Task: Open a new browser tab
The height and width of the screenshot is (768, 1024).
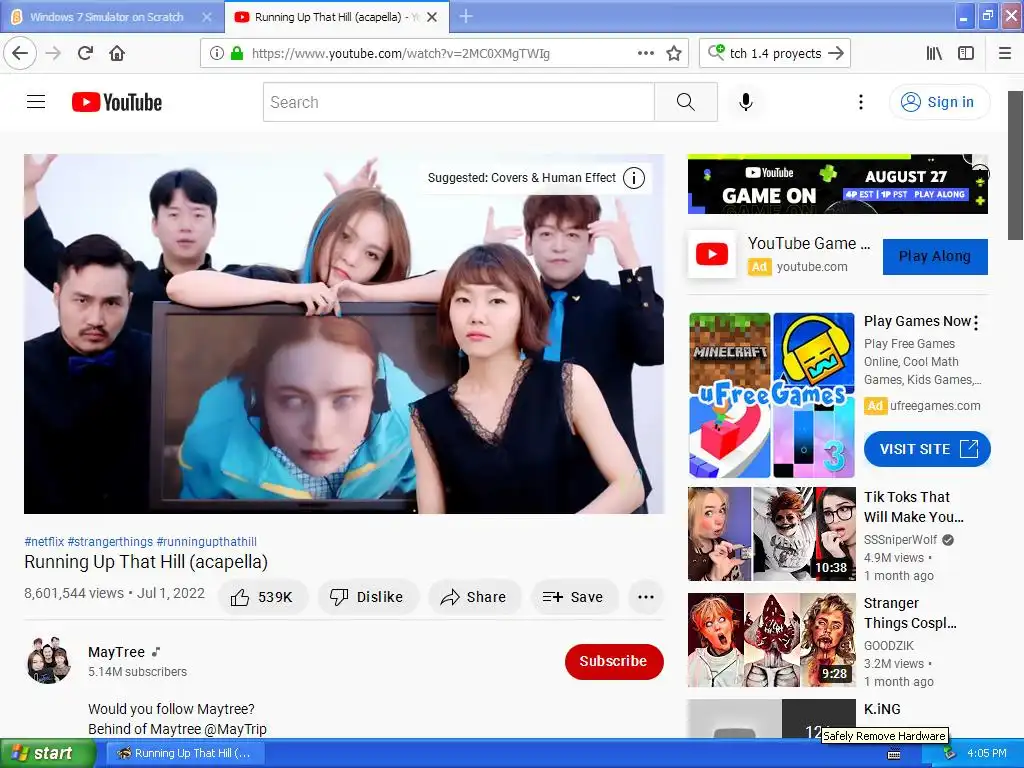Action: pos(466,16)
